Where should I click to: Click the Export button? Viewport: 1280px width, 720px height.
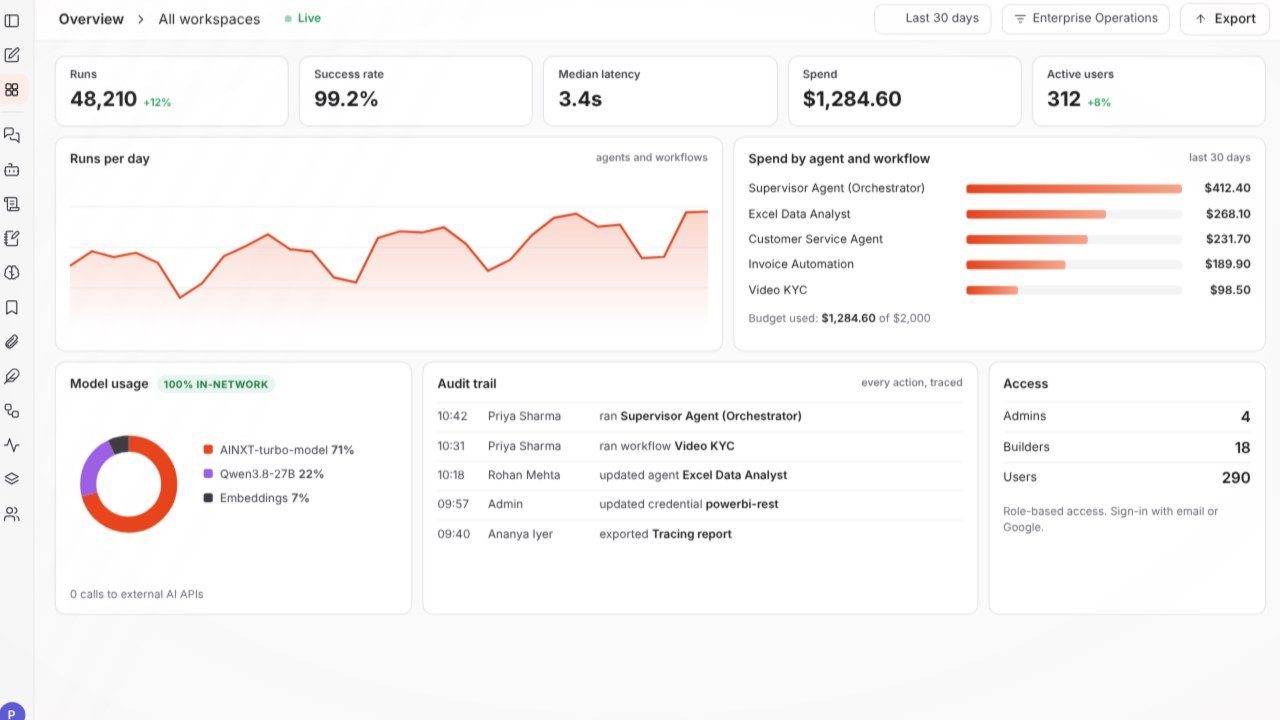(1224, 19)
